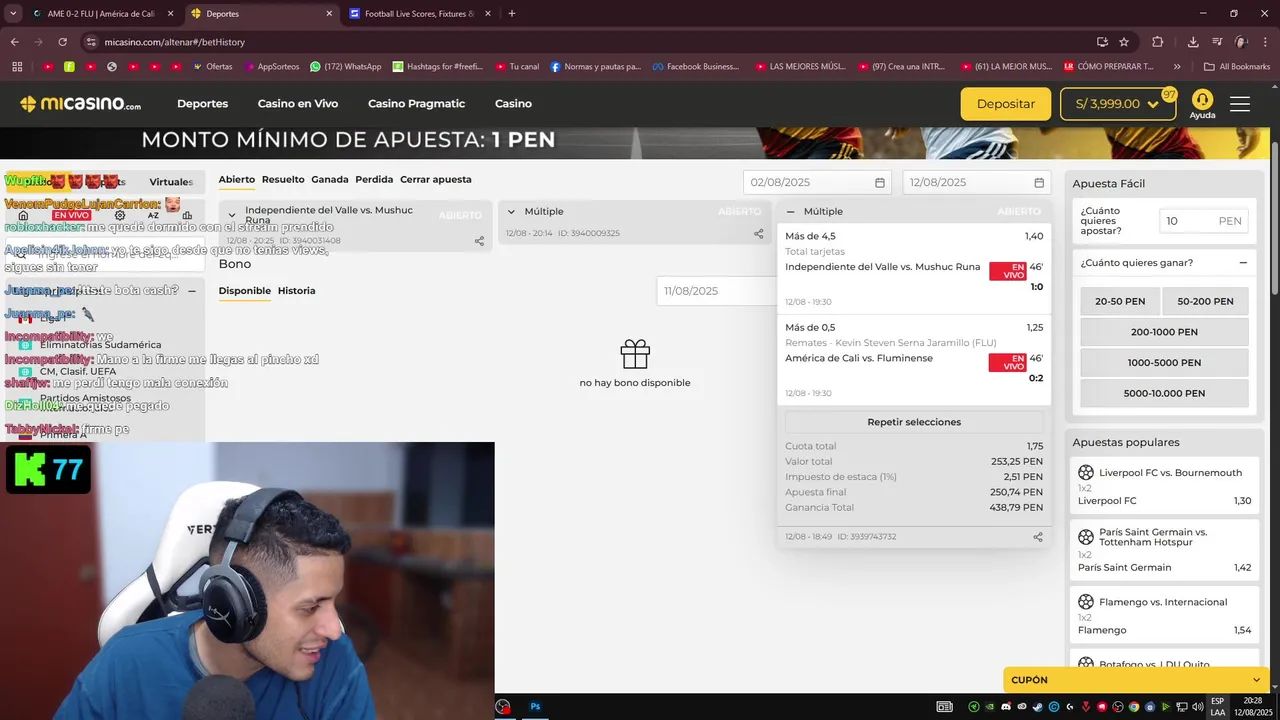Reload the page in Chrome
The image size is (1280, 720).
62,42
